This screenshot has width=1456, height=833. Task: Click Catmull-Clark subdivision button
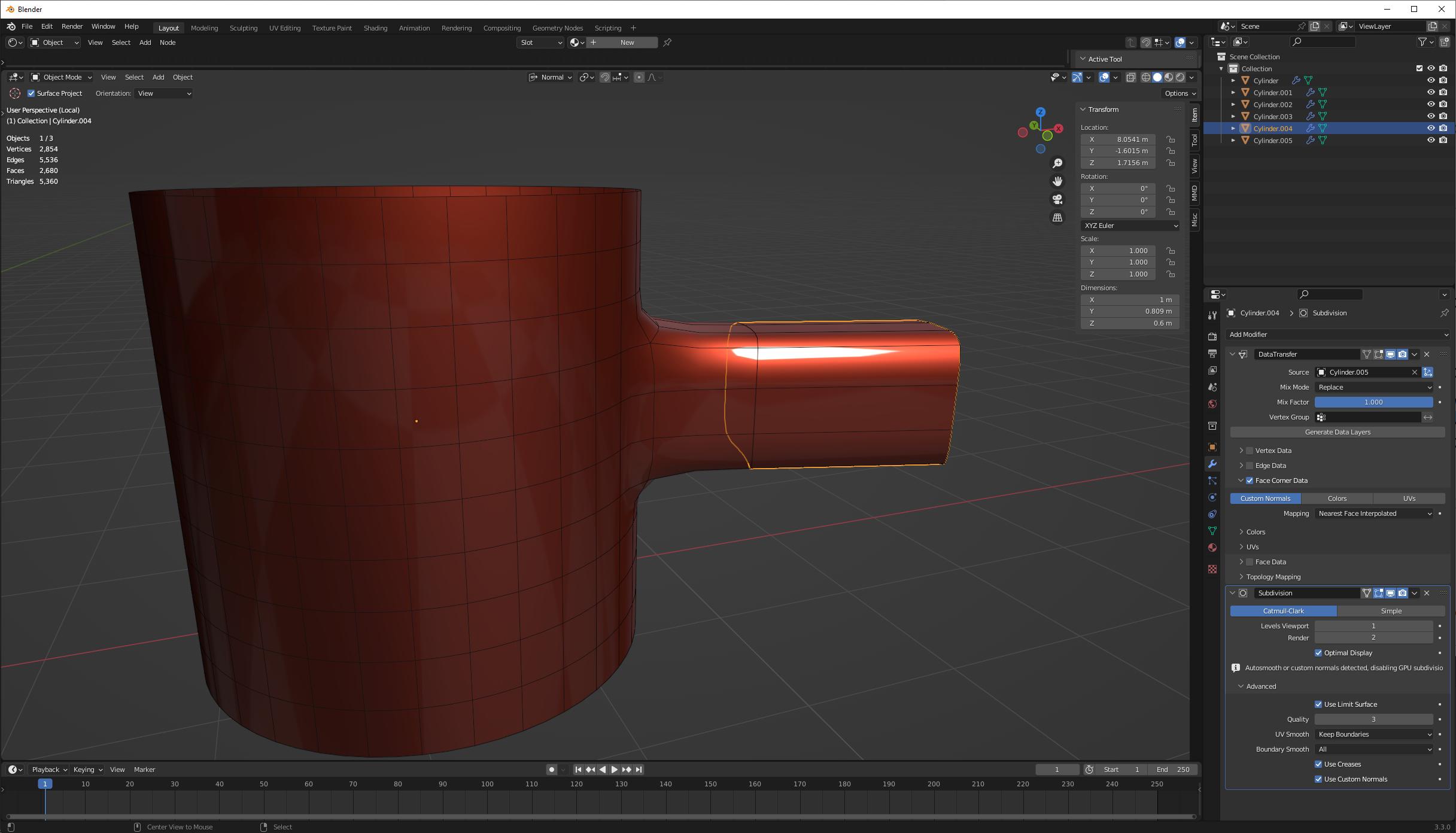tap(1283, 610)
